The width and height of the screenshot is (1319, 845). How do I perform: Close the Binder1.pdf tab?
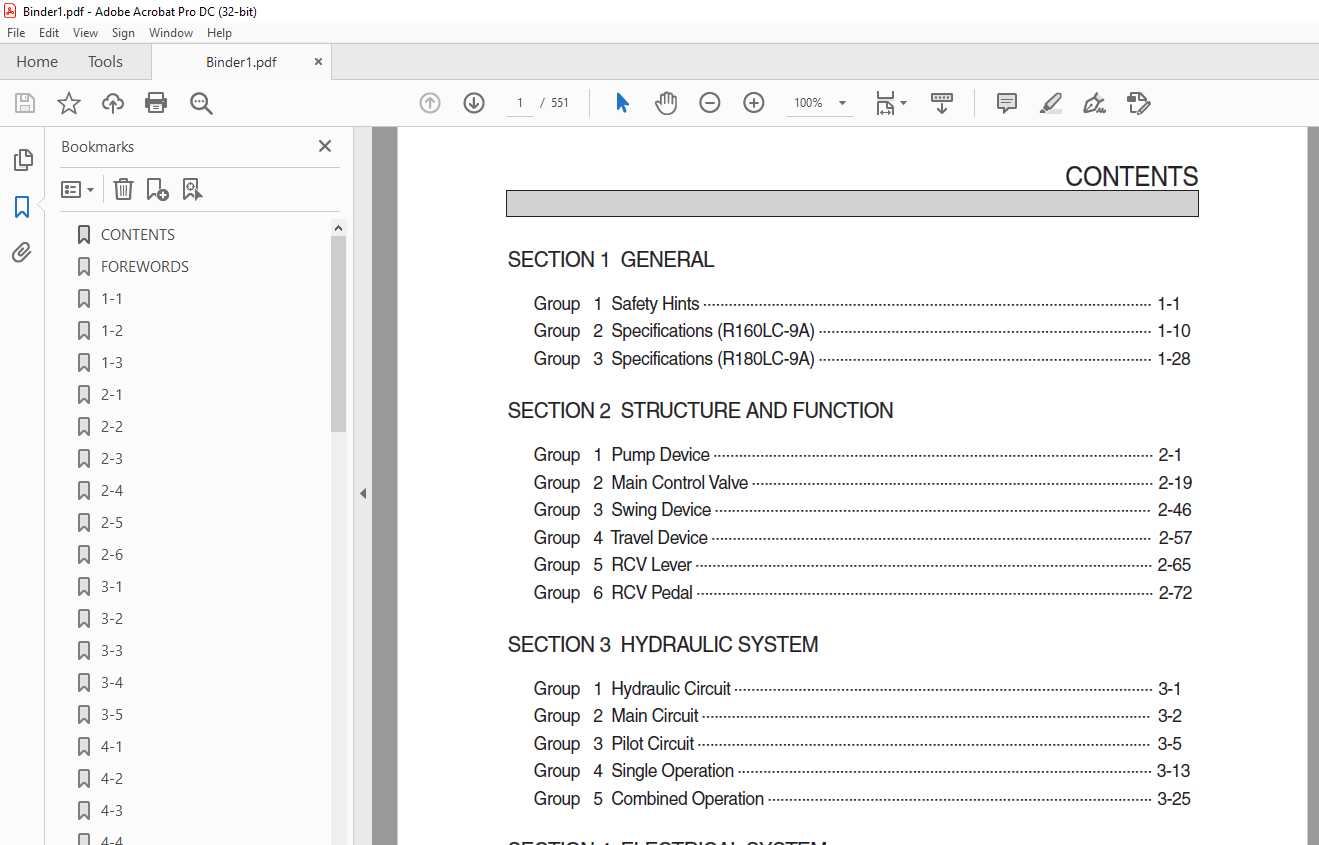(319, 62)
